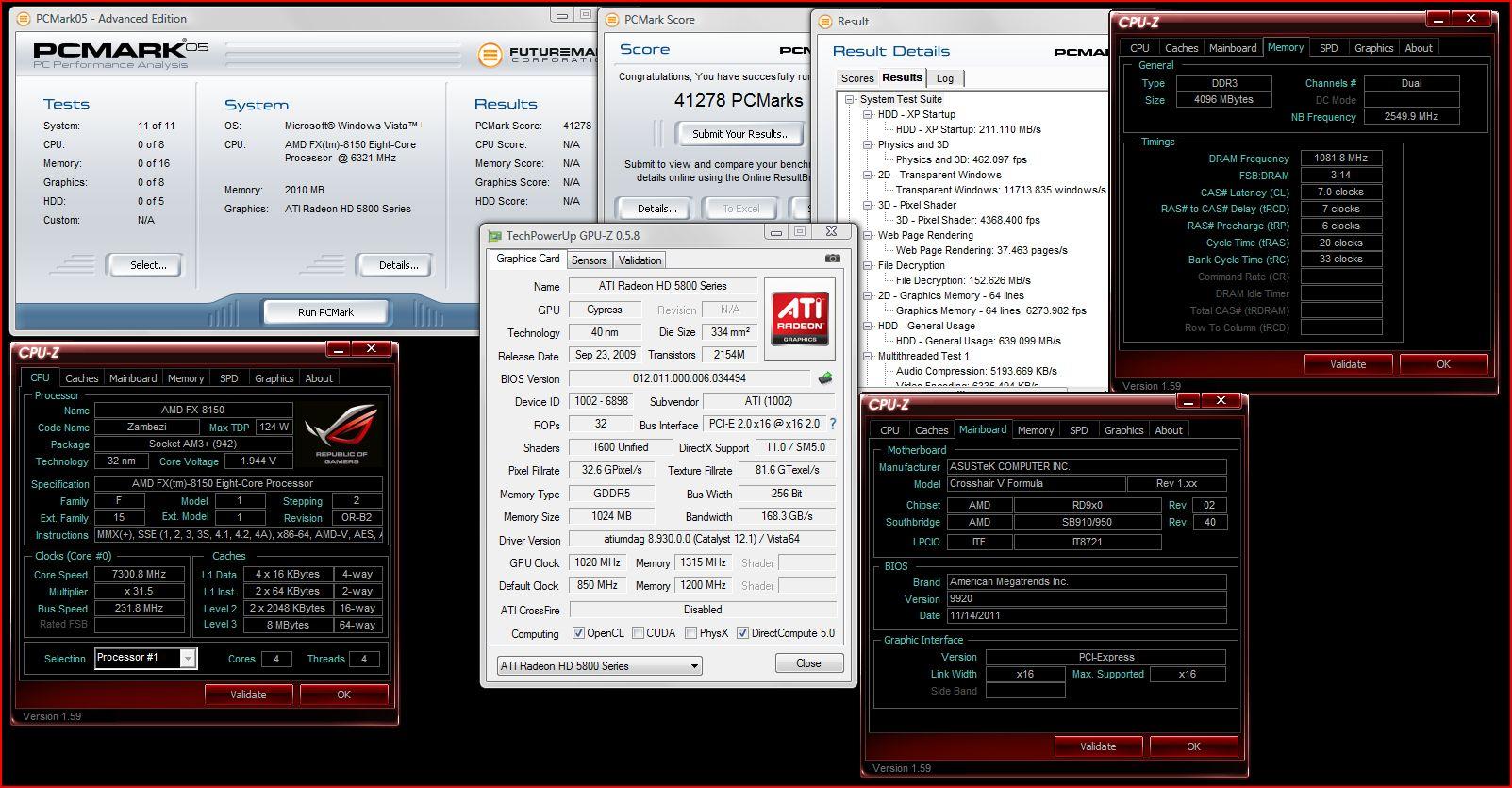
Task: Click Audio Compression: 5193.669 KB/s result row
Action: (976, 371)
